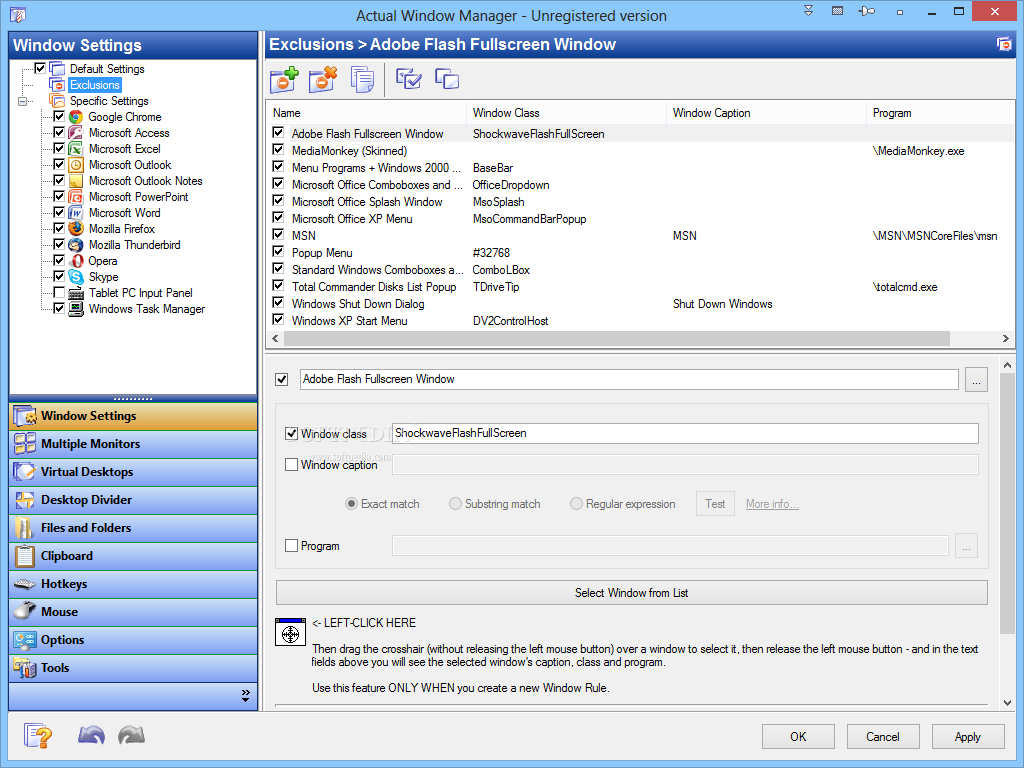Image resolution: width=1024 pixels, height=768 pixels.
Task: Select the Regular expression radio button
Action: coord(576,504)
